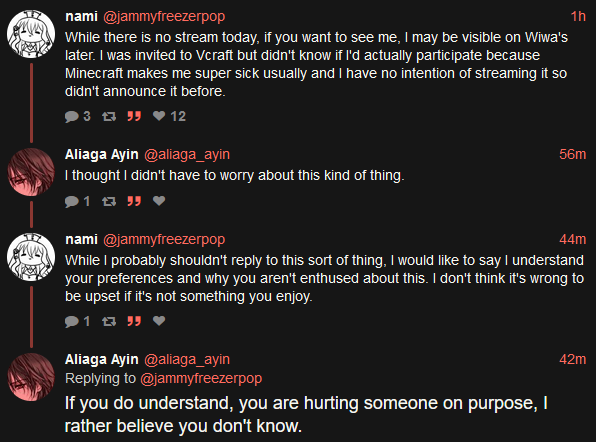Open the 'Replying to @jammyfreezerpop' mention link
This screenshot has height=442, width=596.
point(201,379)
